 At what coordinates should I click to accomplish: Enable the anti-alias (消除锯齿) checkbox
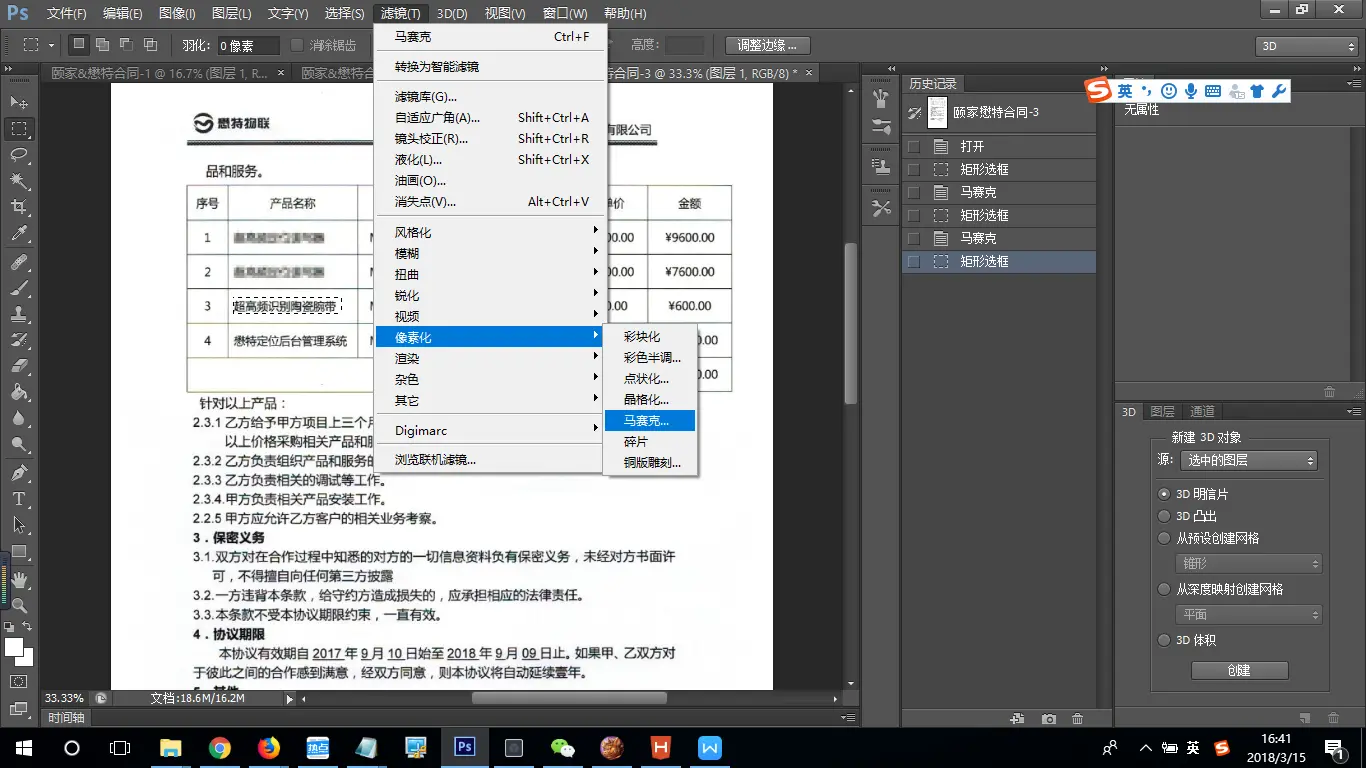297,45
